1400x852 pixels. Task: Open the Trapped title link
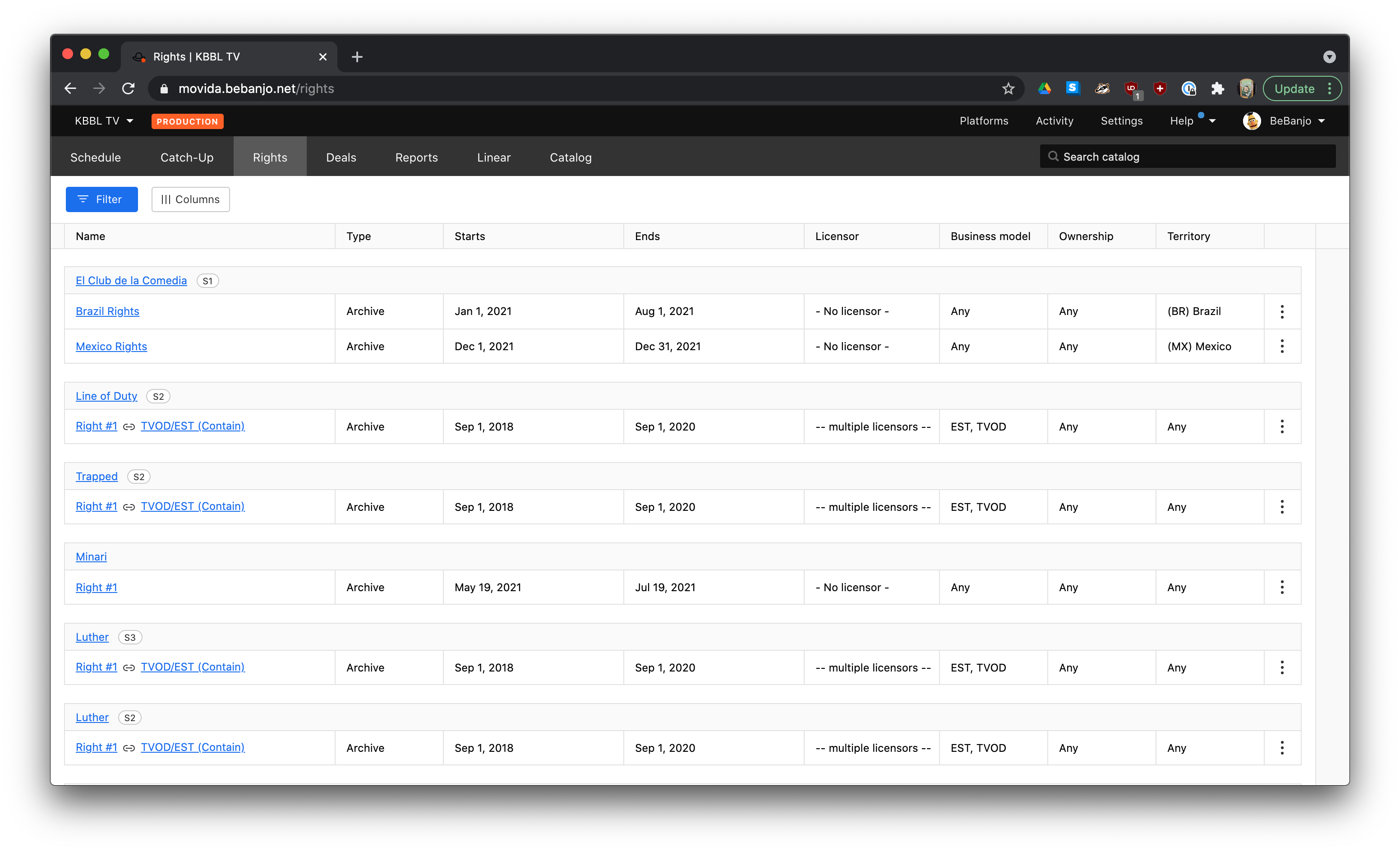[x=97, y=476]
